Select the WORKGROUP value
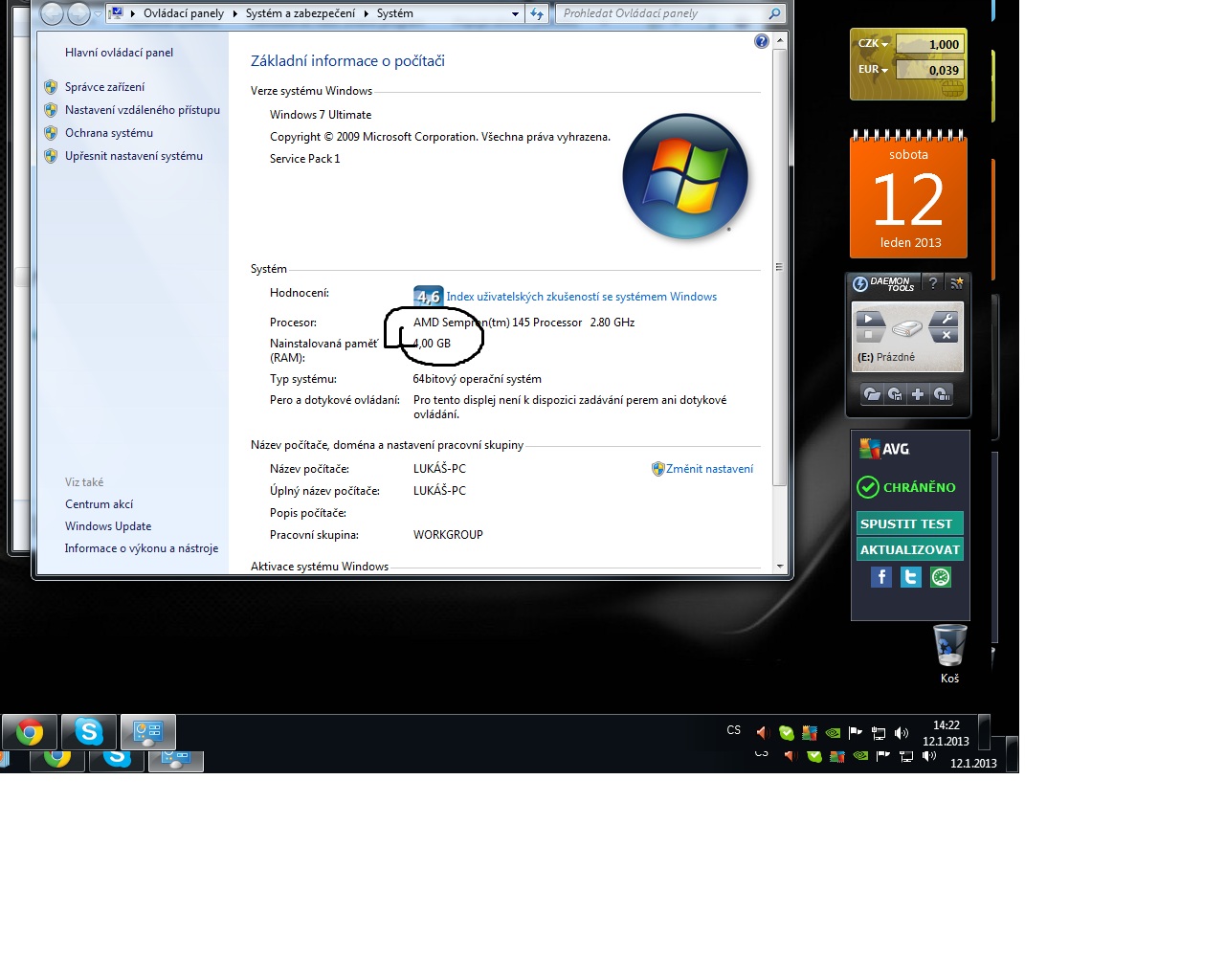The height and width of the screenshot is (980, 1225). coord(448,535)
